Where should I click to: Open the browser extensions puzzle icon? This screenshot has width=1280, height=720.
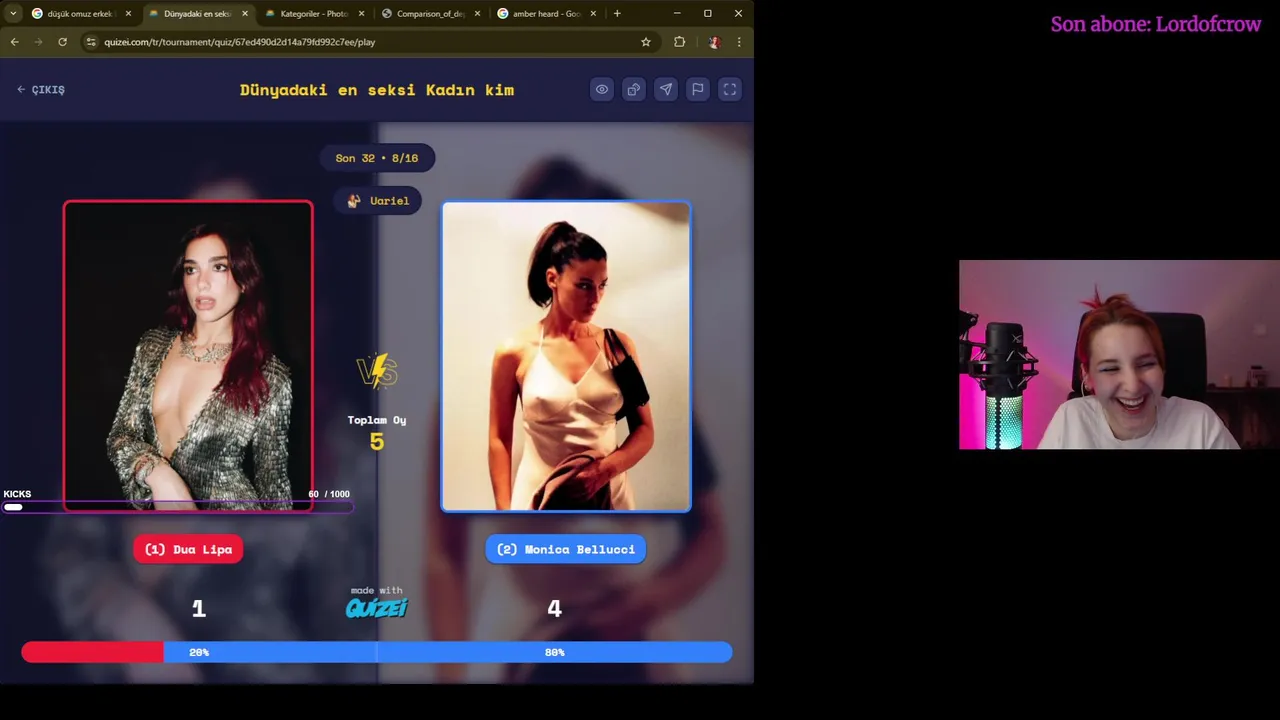tap(680, 42)
